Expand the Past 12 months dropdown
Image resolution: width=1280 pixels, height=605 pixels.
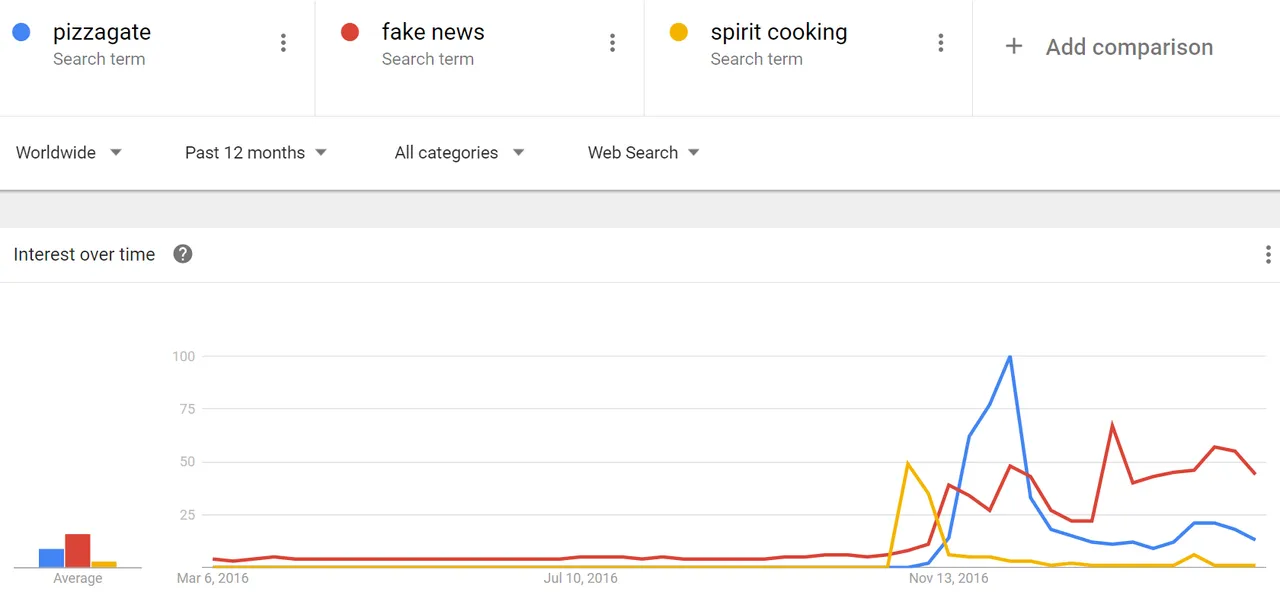(x=256, y=153)
